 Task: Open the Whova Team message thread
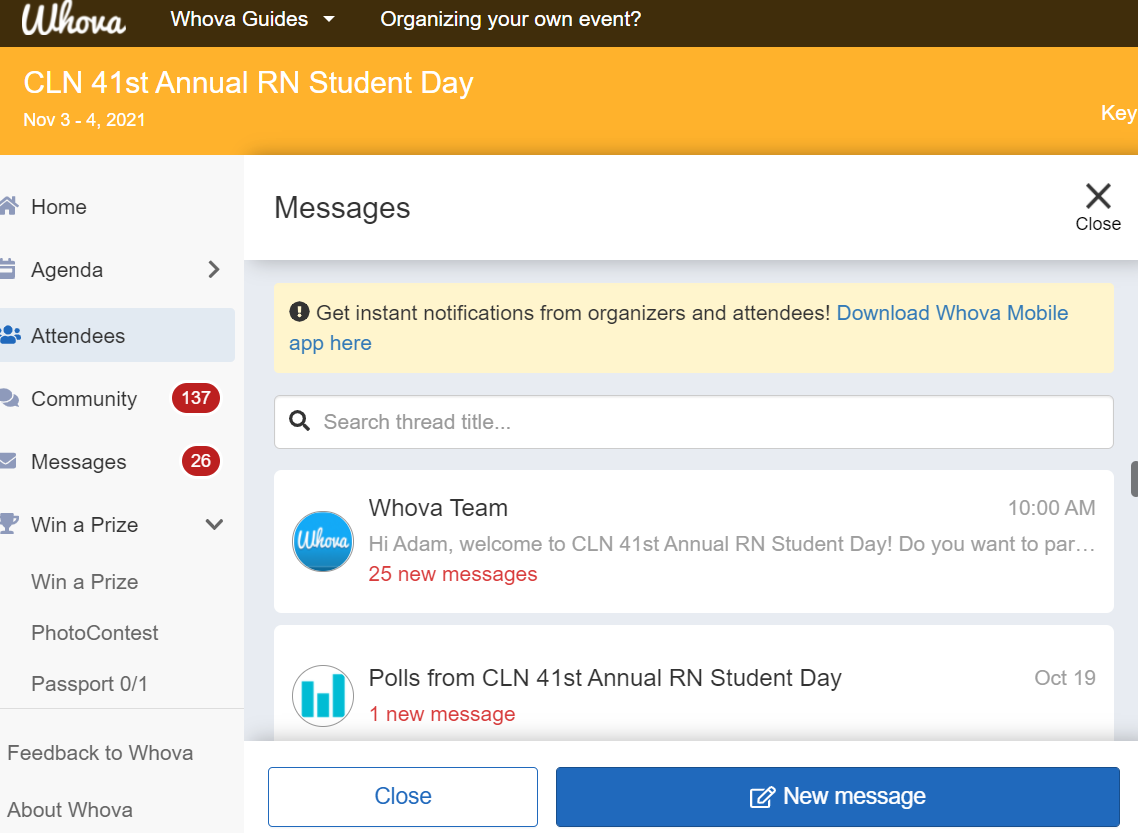coord(693,541)
